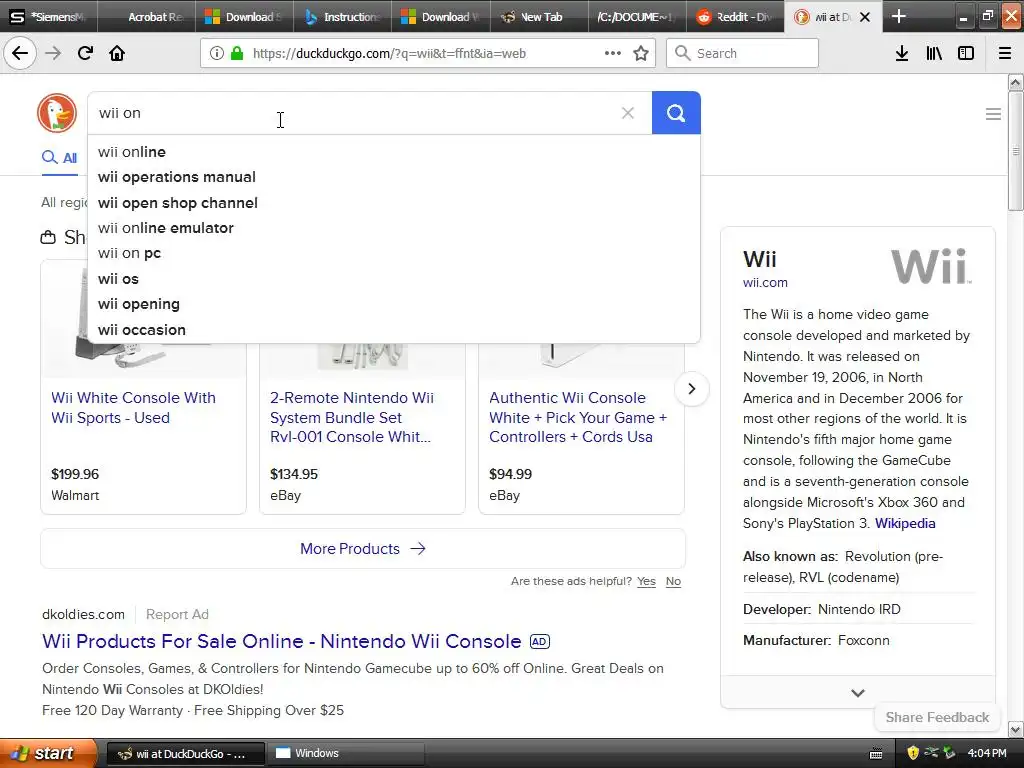
Task: Click in the DuckDuckGo search input
Action: tap(353, 113)
